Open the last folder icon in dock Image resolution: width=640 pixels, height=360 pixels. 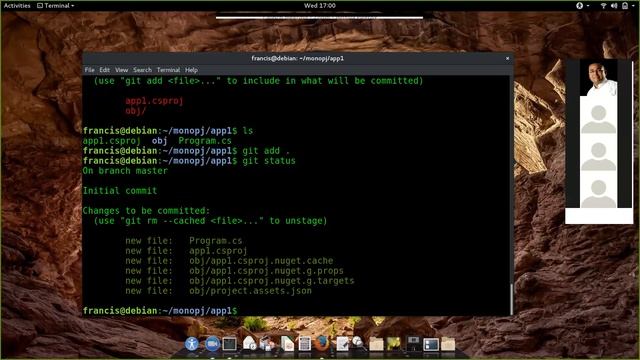448,344
